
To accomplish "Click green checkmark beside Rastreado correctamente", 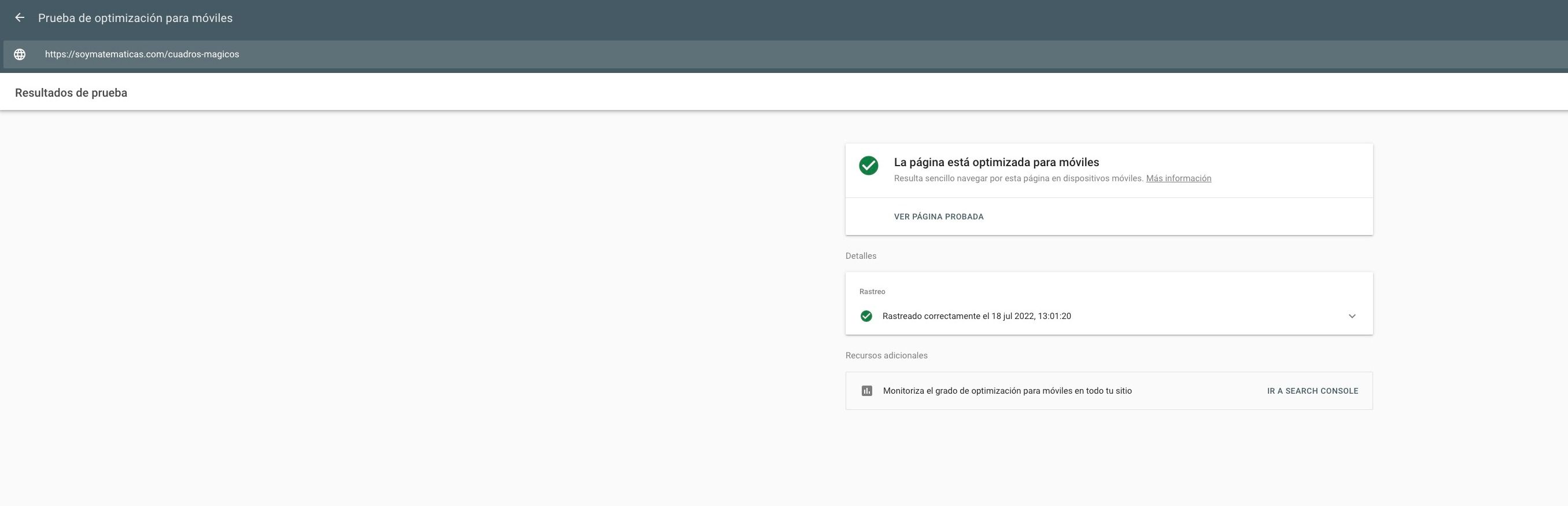I will (866, 316).
